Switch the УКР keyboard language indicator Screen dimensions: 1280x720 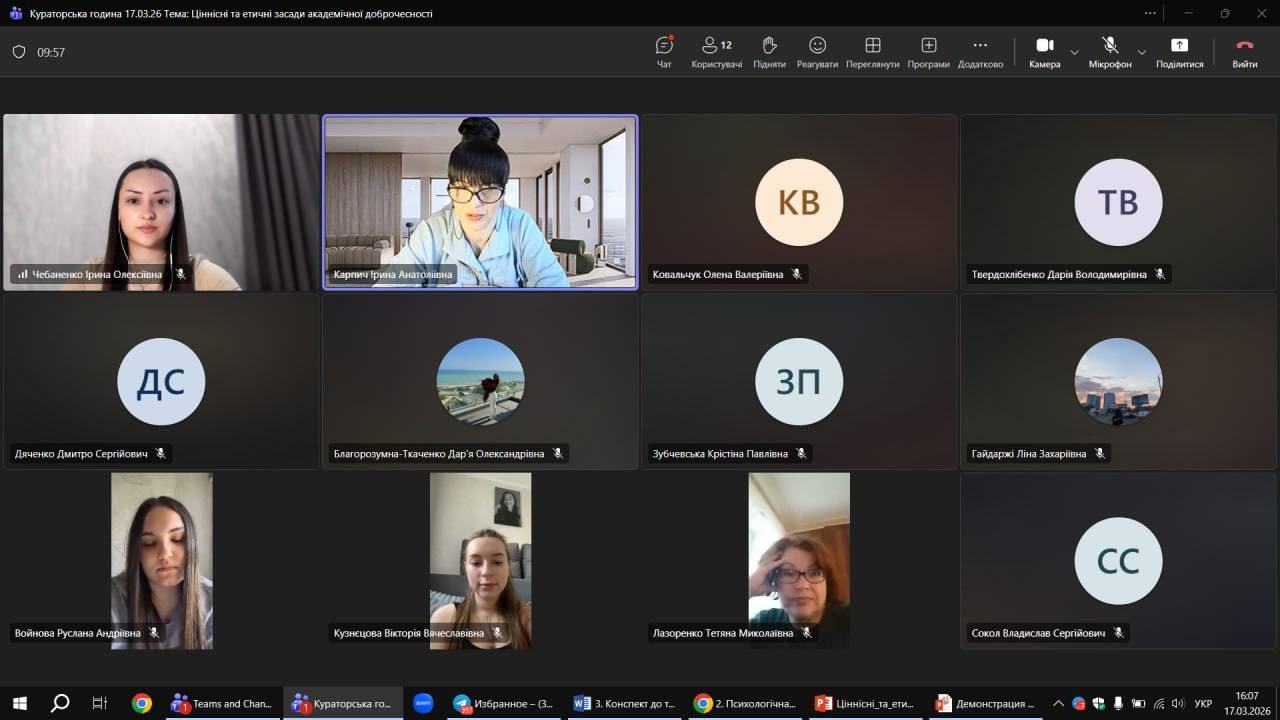[1203, 703]
